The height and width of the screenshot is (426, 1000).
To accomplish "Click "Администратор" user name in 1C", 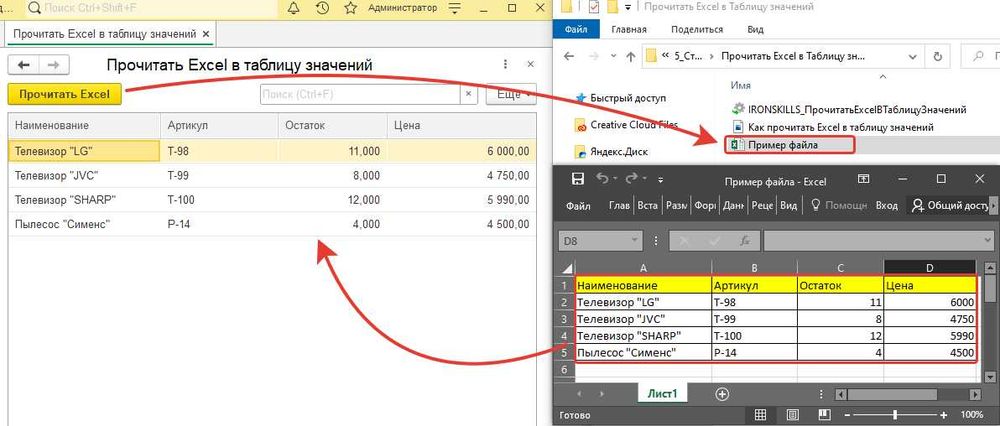I will [x=403, y=8].
